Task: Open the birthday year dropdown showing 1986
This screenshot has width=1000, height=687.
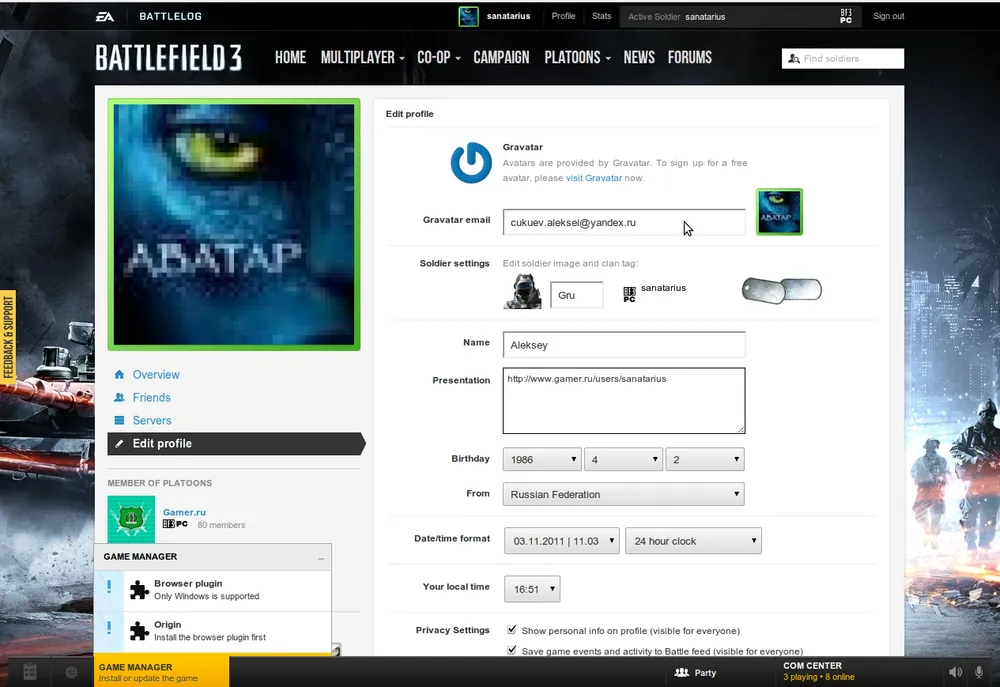Action: [542, 460]
